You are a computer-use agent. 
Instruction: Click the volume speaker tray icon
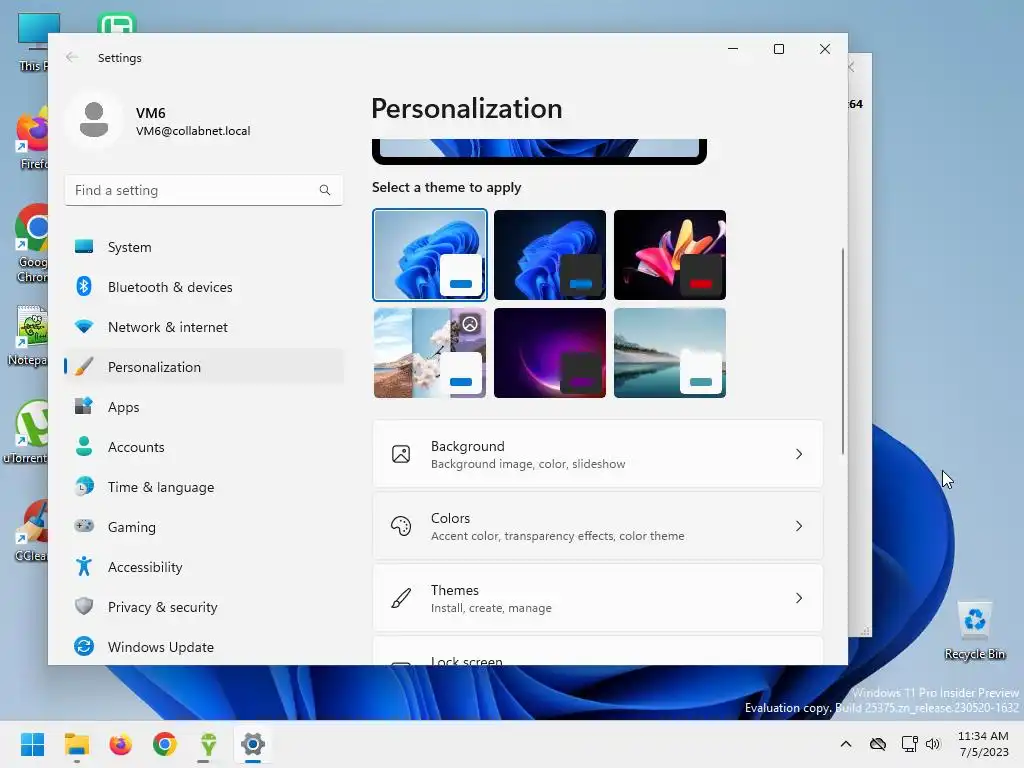933,744
